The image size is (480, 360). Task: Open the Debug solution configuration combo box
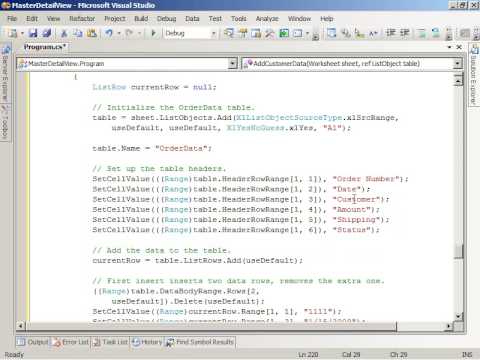(x=190, y=33)
